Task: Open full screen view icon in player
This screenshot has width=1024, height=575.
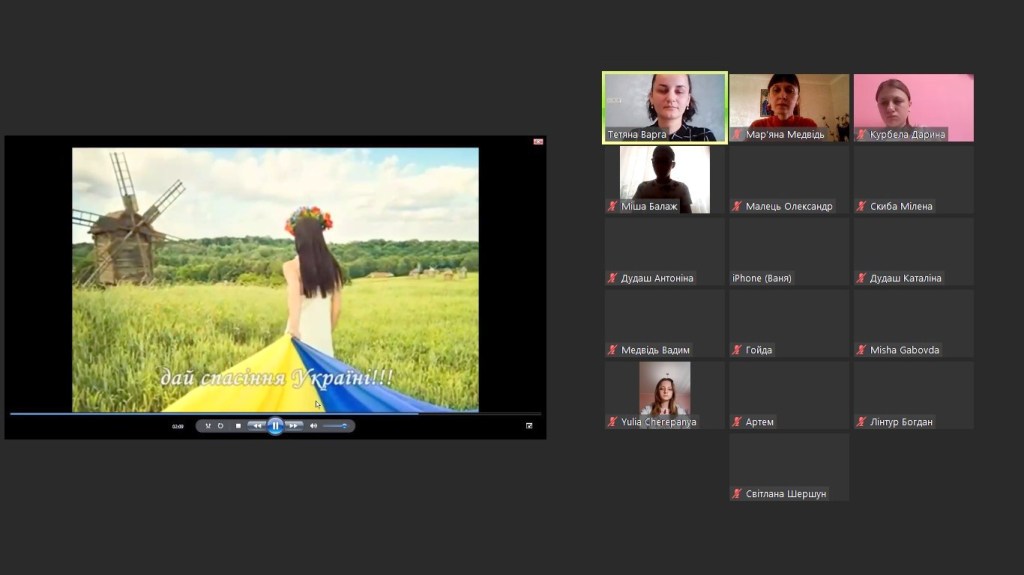Action: point(529,426)
